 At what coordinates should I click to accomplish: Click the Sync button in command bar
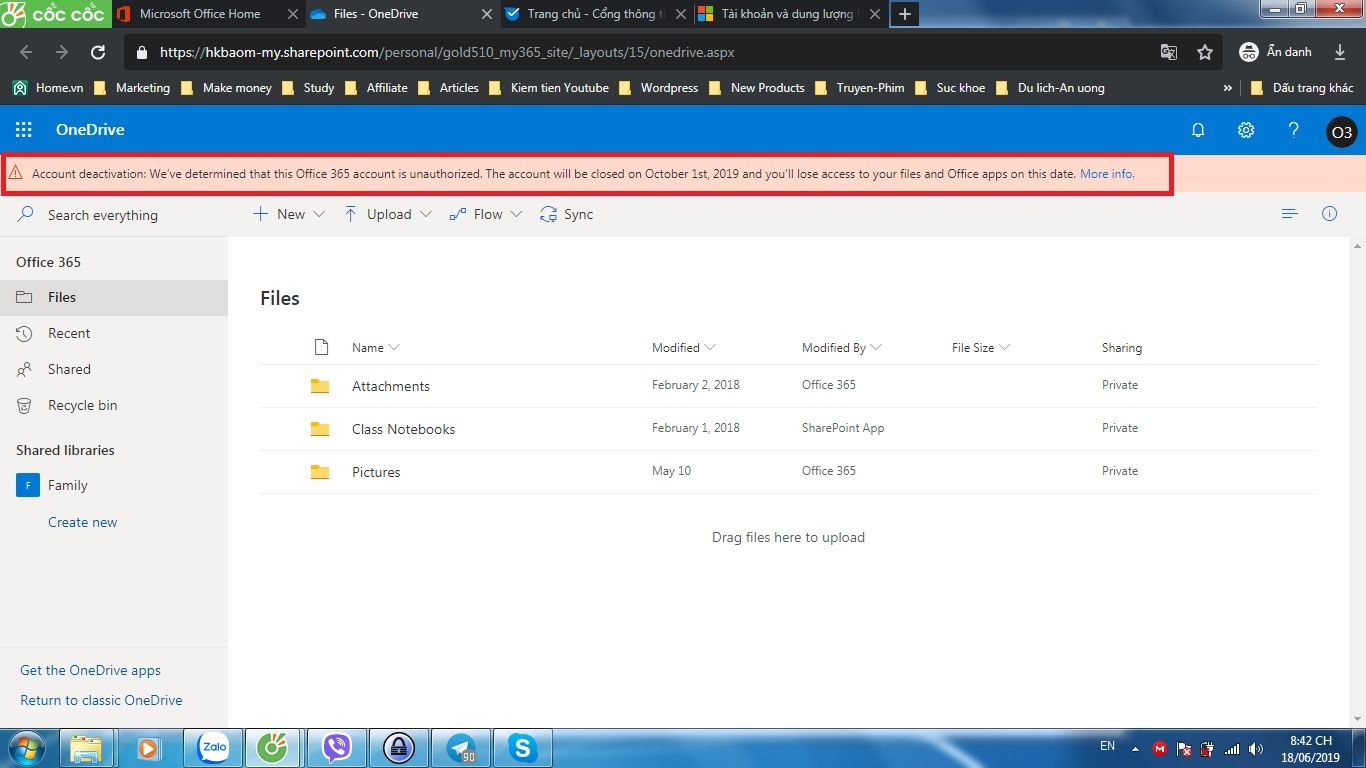(566, 214)
